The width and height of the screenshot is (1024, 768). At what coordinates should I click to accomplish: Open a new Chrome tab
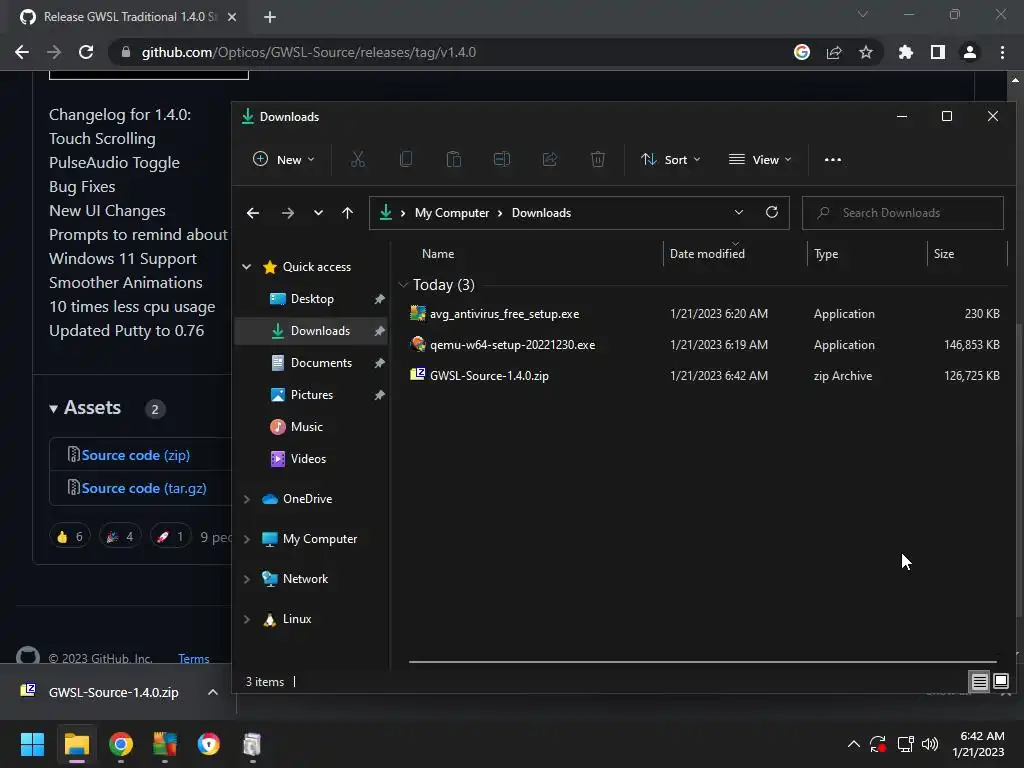[x=270, y=17]
